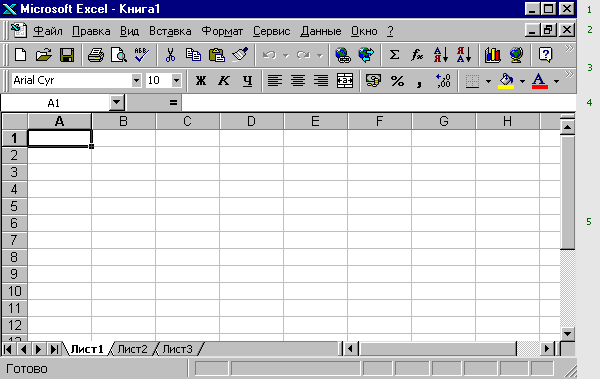Open the Вид menu
Screen dimensions: 600x379
click(x=129, y=31)
